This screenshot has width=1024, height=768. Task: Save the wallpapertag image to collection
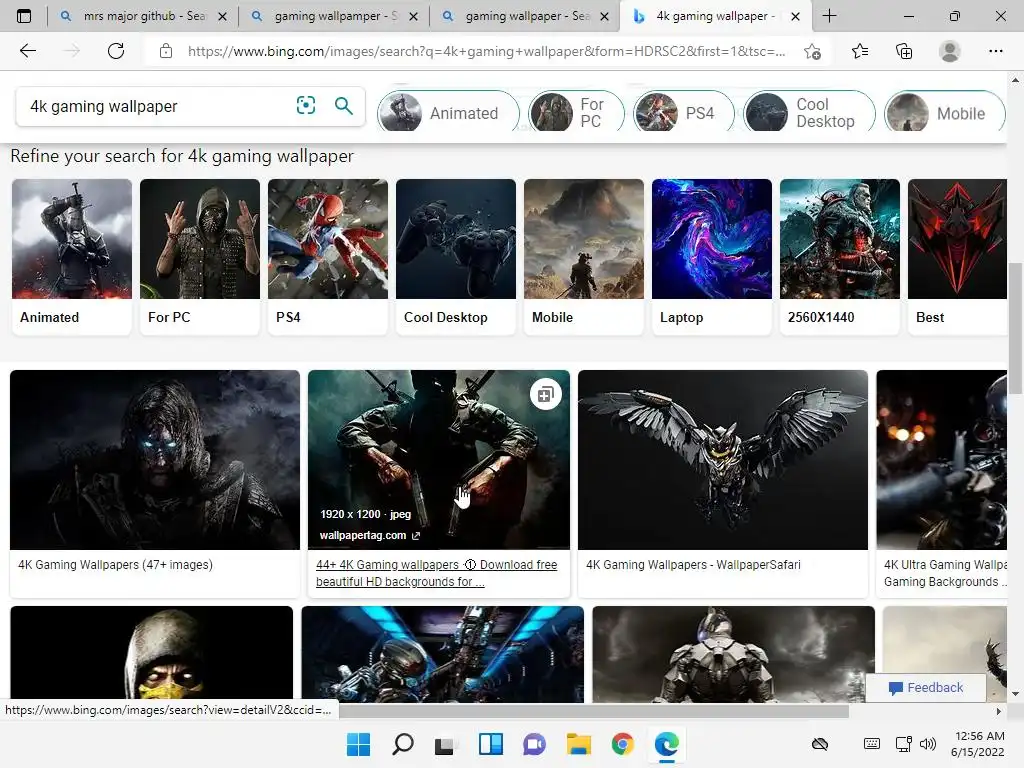[546, 394]
